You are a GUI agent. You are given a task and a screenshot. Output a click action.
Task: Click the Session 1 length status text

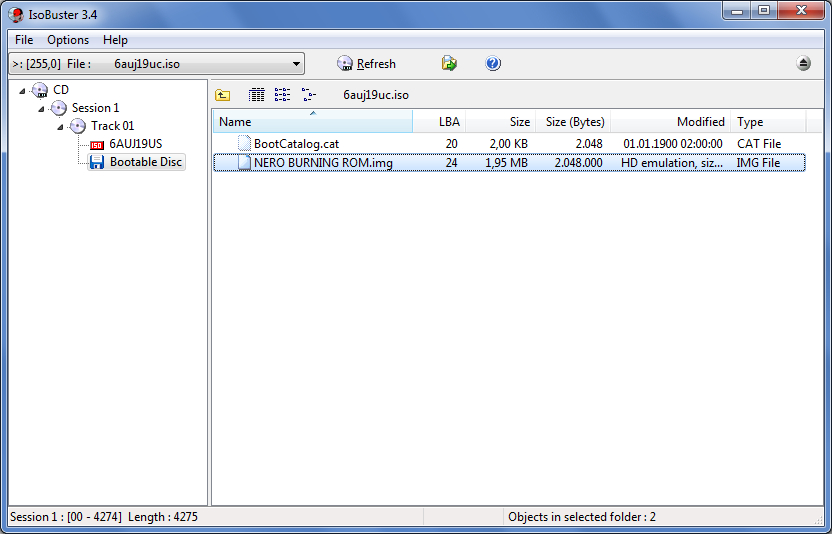click(104, 517)
